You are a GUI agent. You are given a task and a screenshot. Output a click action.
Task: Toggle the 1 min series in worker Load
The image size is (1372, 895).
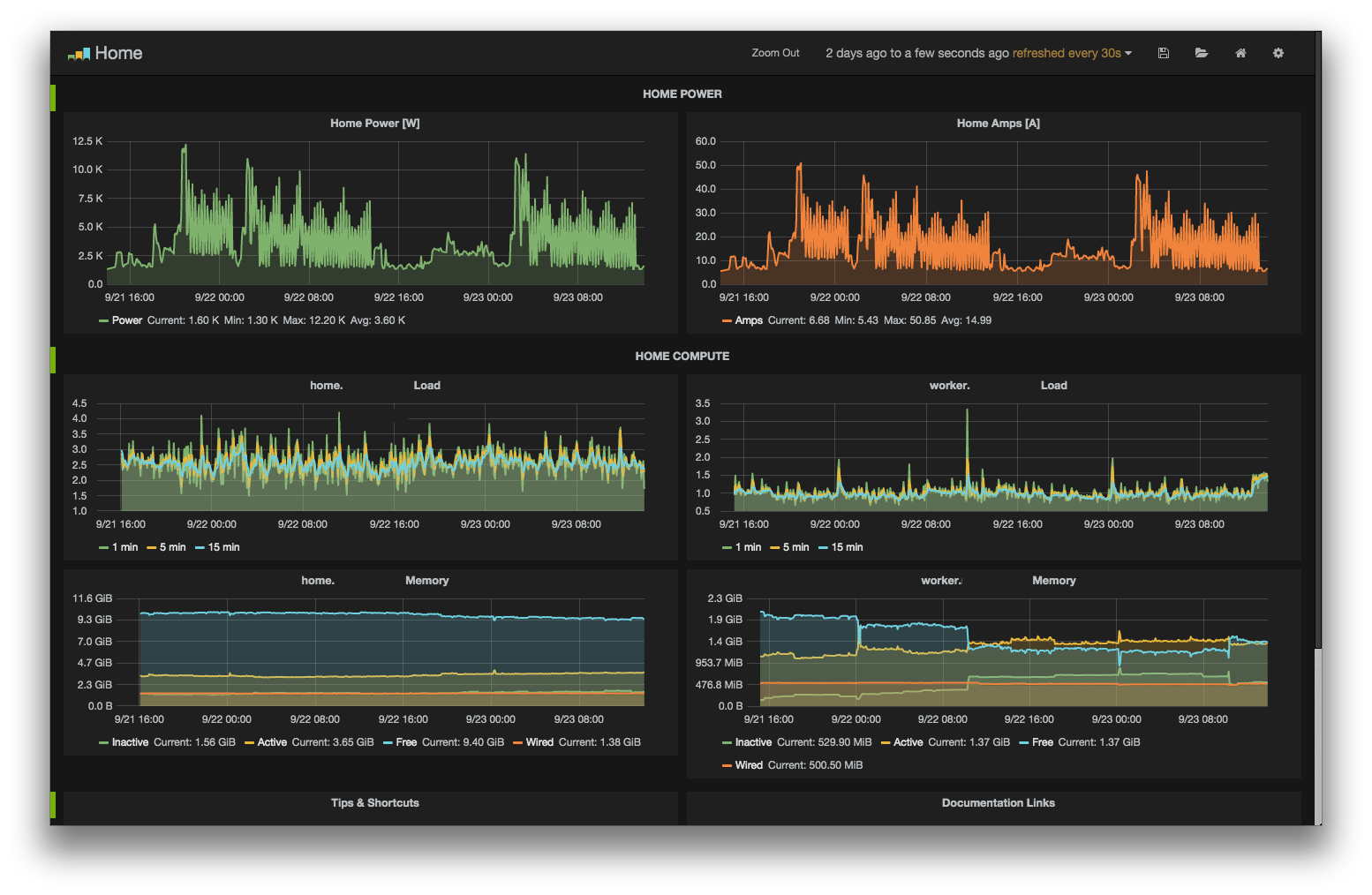tap(748, 547)
